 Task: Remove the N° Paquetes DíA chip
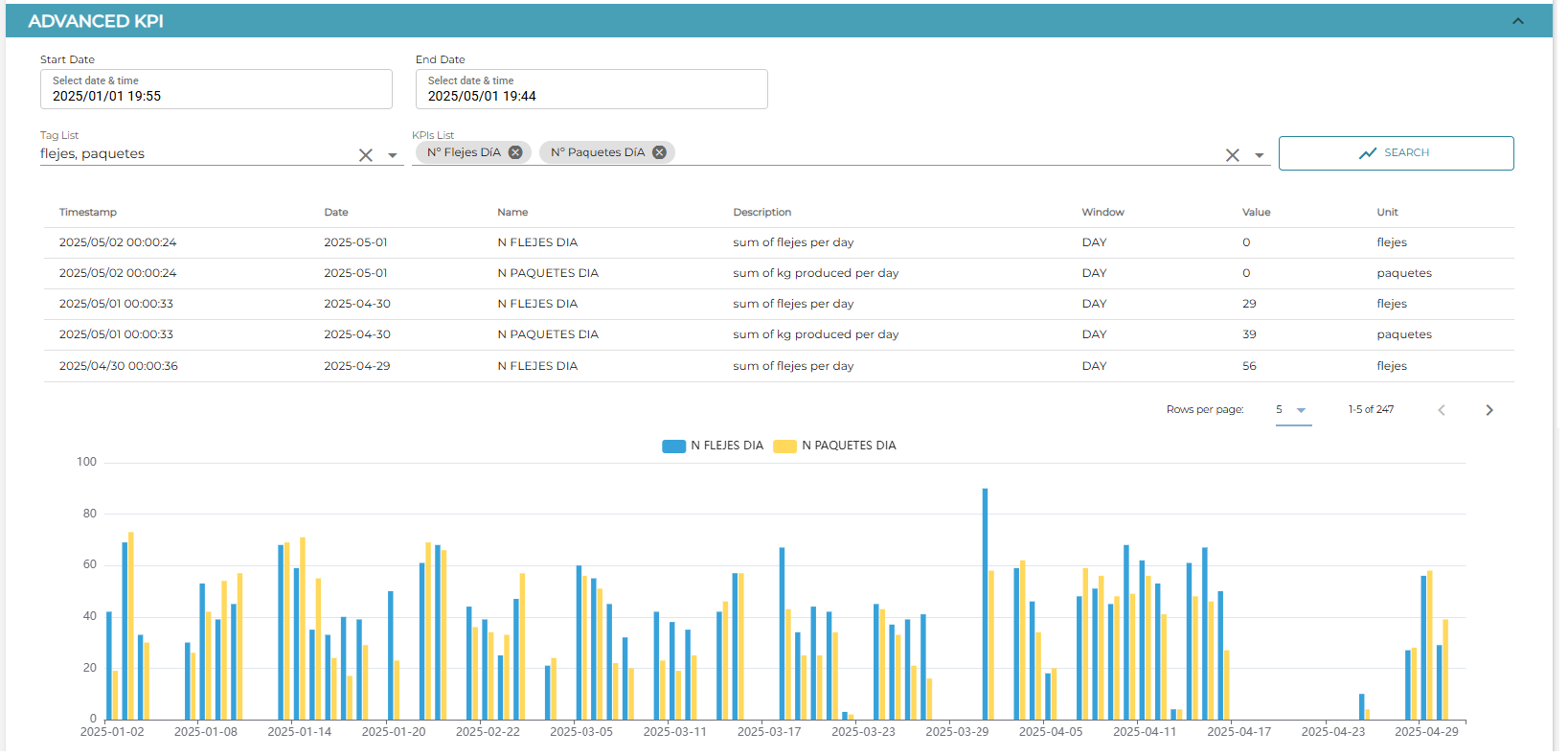(659, 152)
